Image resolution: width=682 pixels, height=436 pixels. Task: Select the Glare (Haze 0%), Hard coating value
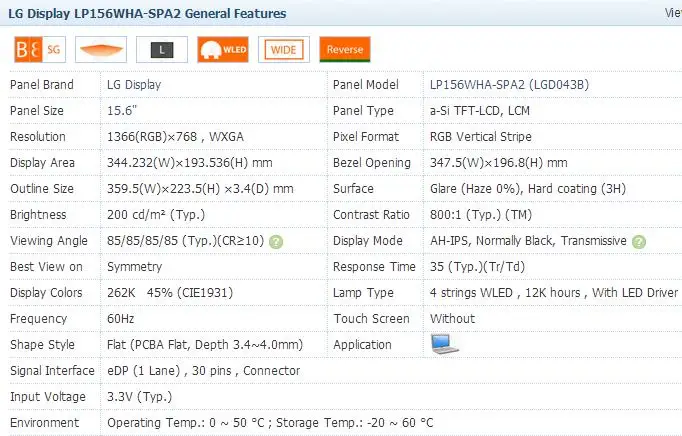point(528,188)
